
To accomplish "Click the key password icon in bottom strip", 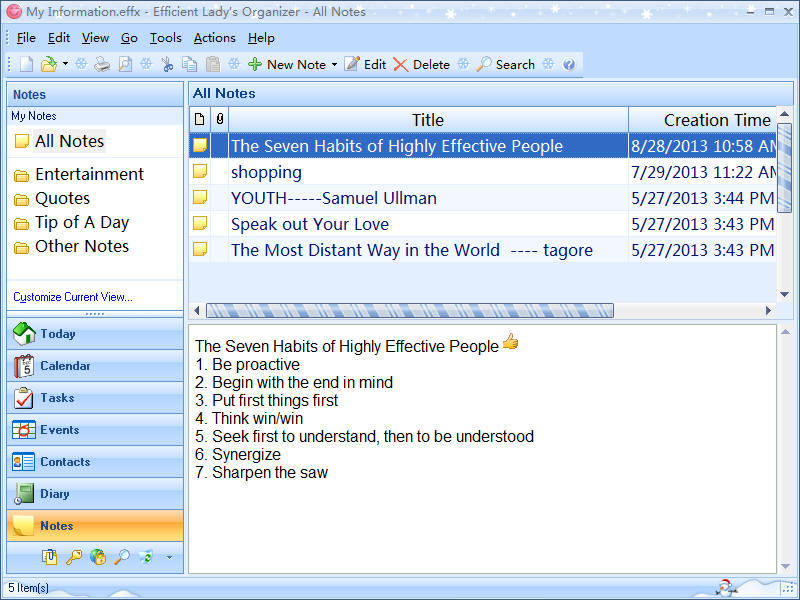I will click(x=74, y=557).
